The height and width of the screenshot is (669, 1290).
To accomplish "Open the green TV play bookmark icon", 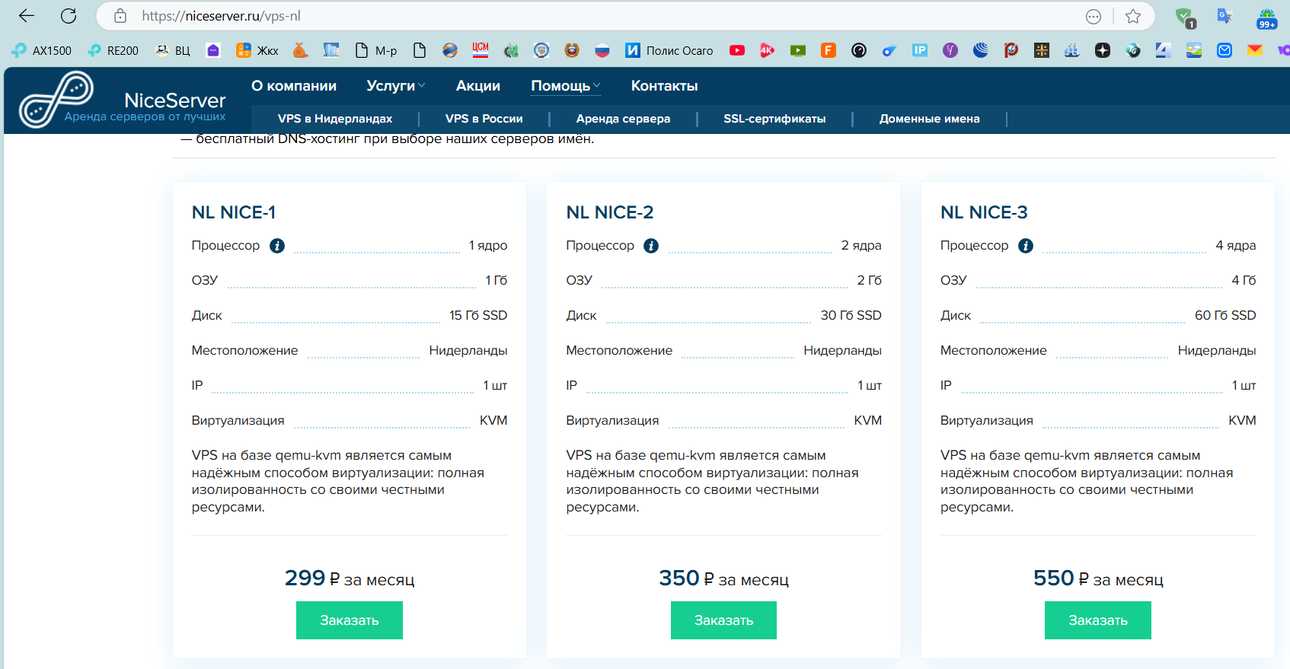I will 798,50.
